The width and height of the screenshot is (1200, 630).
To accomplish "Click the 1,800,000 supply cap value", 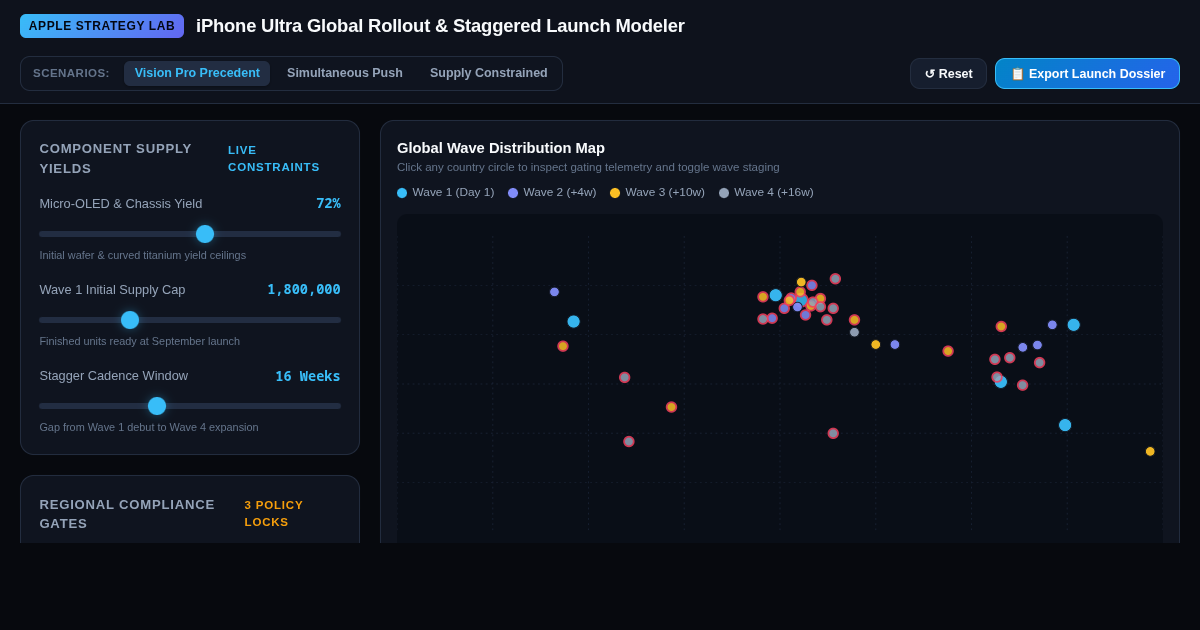I will point(304,289).
